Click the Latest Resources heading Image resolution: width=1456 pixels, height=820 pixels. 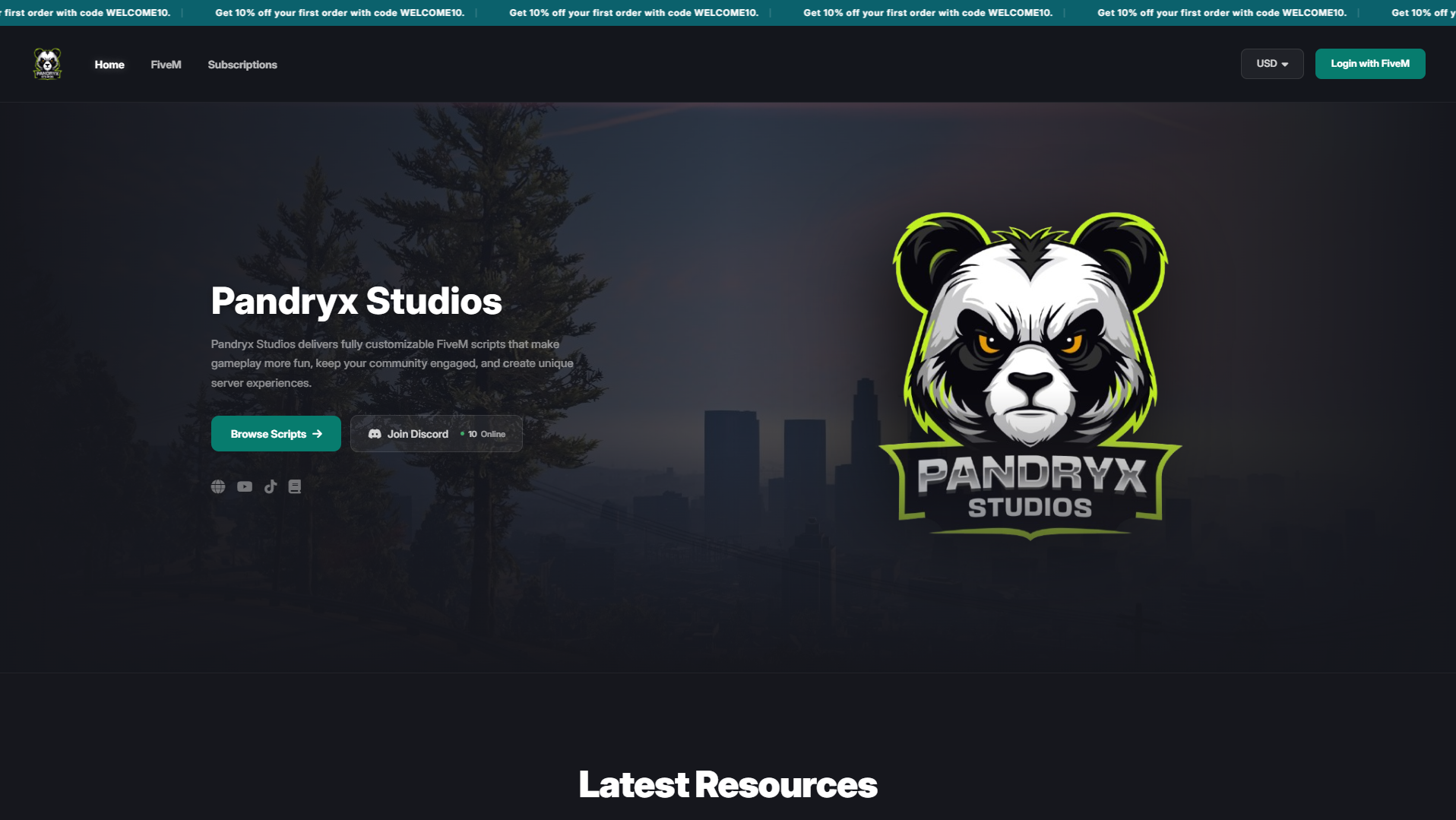[728, 785]
